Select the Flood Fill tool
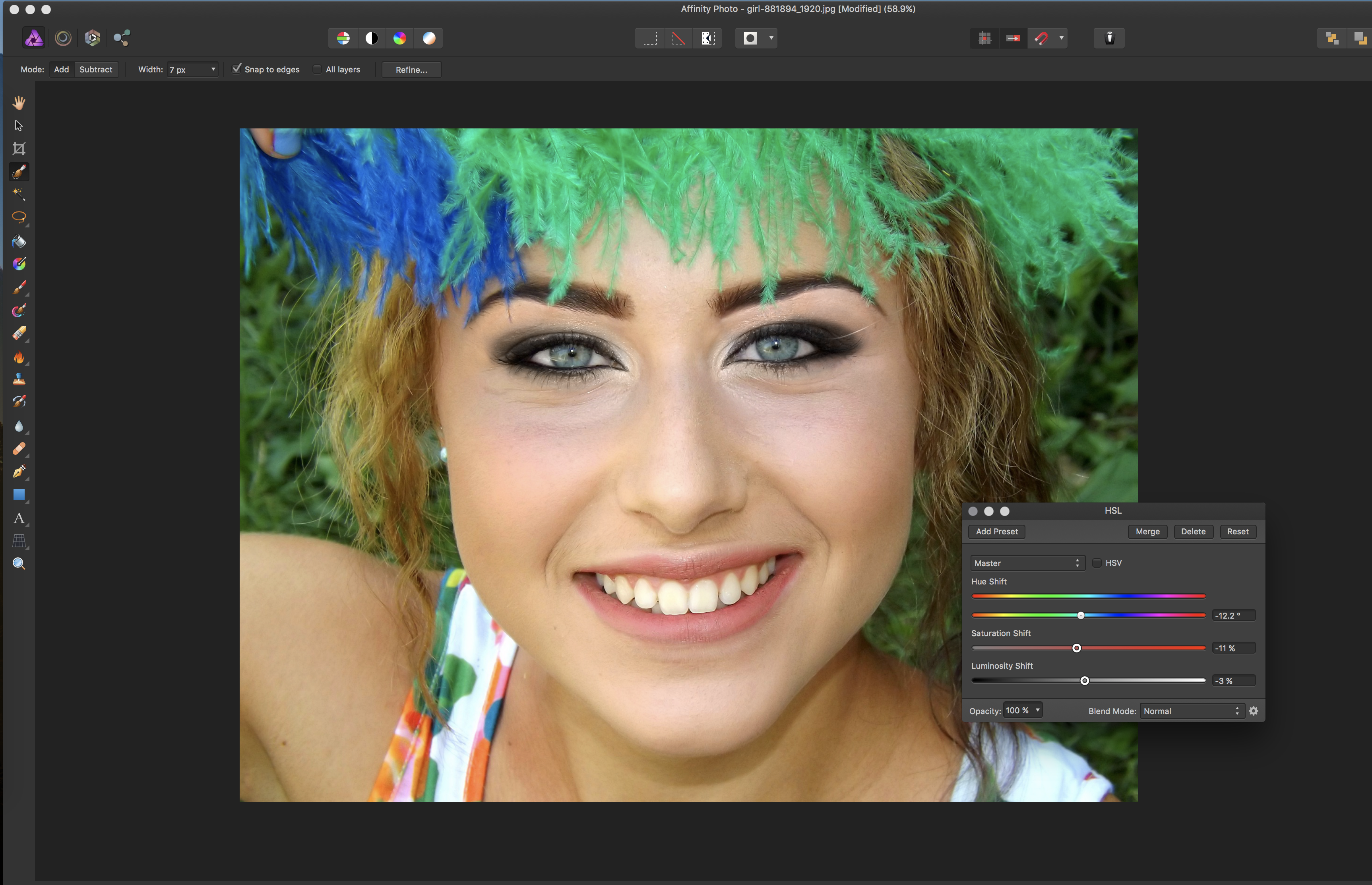Screen dimensions: 1372x885 (x=19, y=241)
